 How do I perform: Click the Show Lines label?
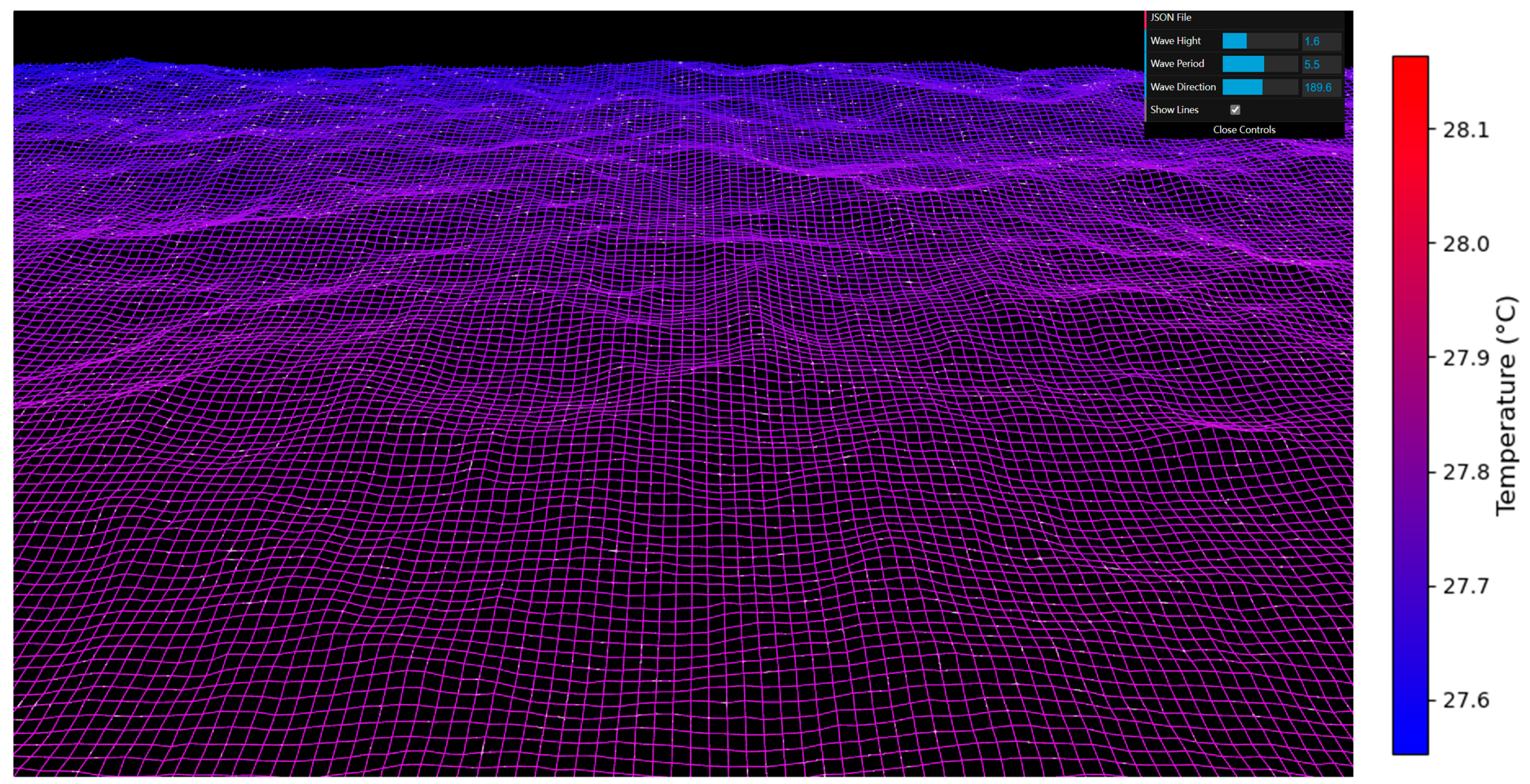pyautogui.click(x=1174, y=110)
